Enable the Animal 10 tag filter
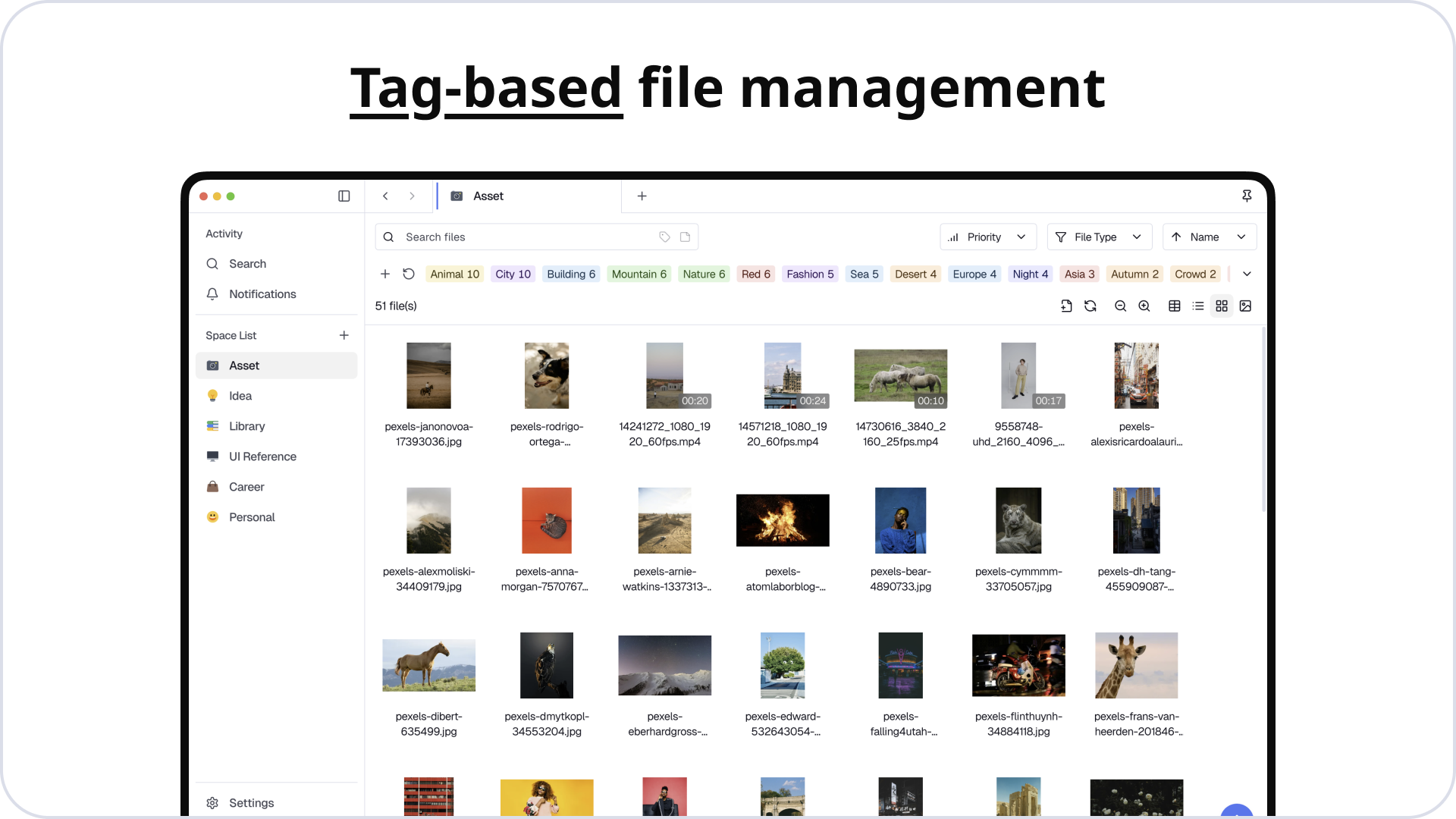Image resolution: width=1456 pixels, height=819 pixels. pos(454,274)
